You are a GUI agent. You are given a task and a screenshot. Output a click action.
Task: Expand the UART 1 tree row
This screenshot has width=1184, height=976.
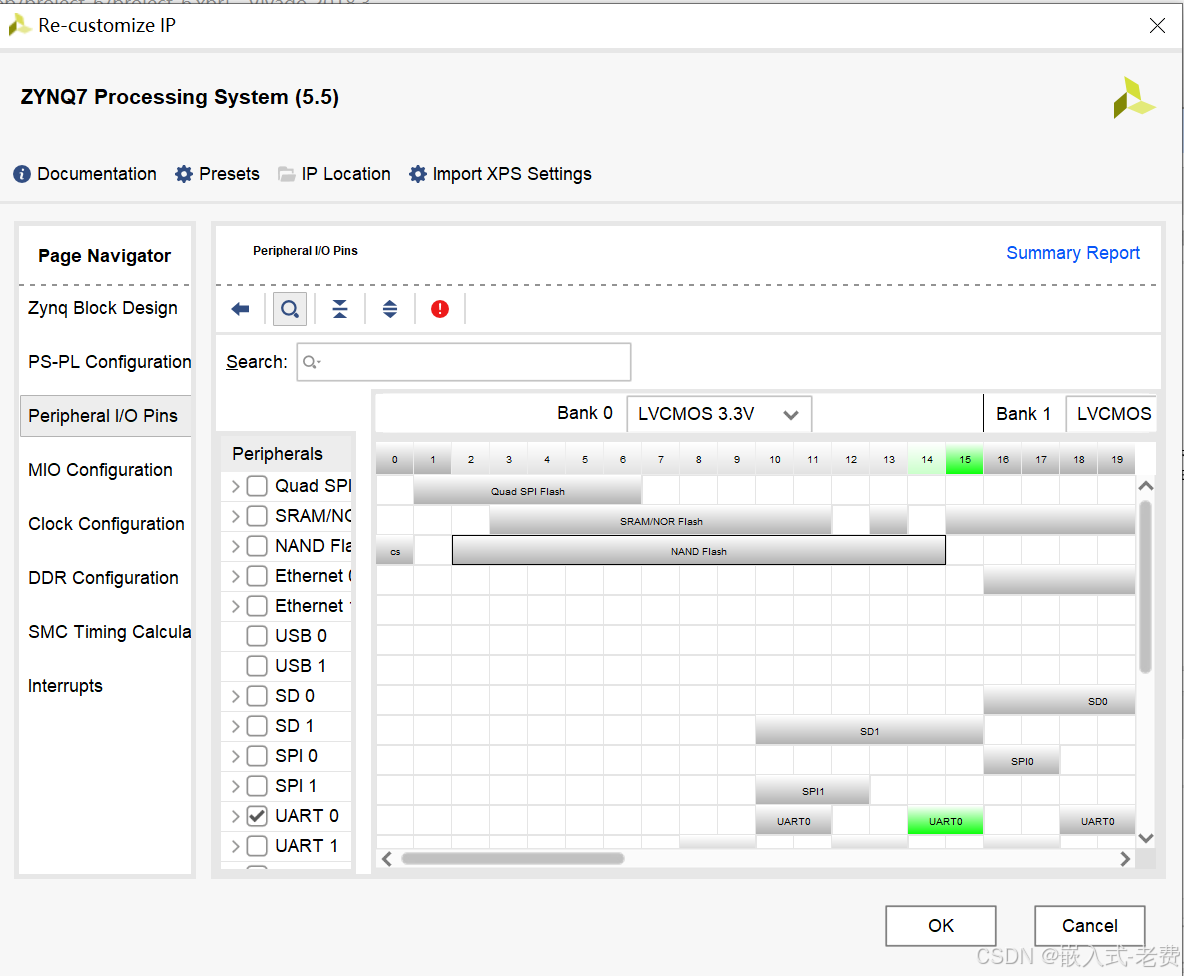[x=235, y=846]
